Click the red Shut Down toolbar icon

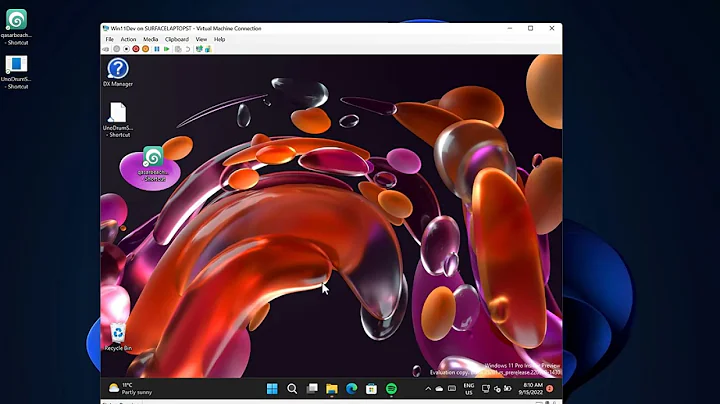(136, 49)
